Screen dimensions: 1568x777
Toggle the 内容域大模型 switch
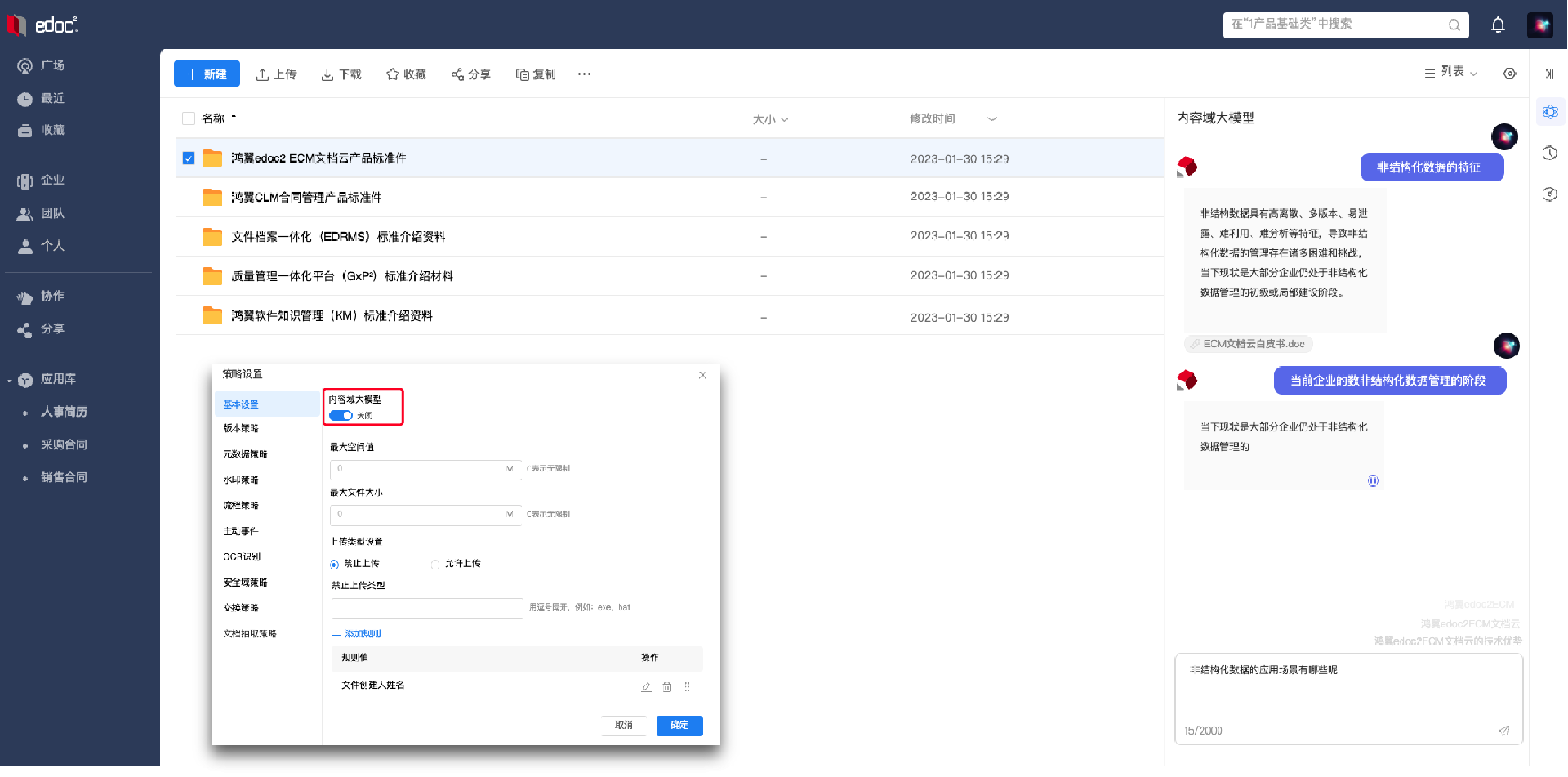point(341,416)
